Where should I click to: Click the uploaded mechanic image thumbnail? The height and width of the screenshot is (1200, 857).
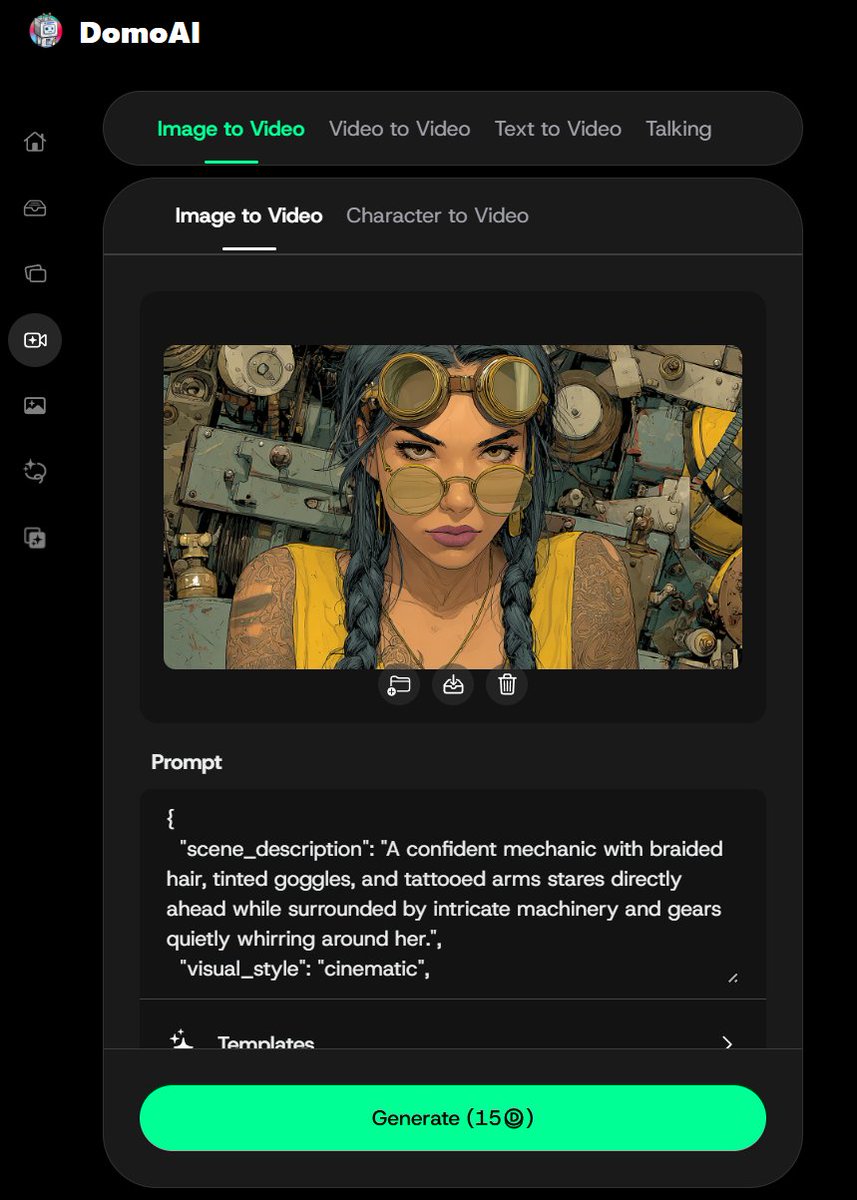(x=453, y=507)
